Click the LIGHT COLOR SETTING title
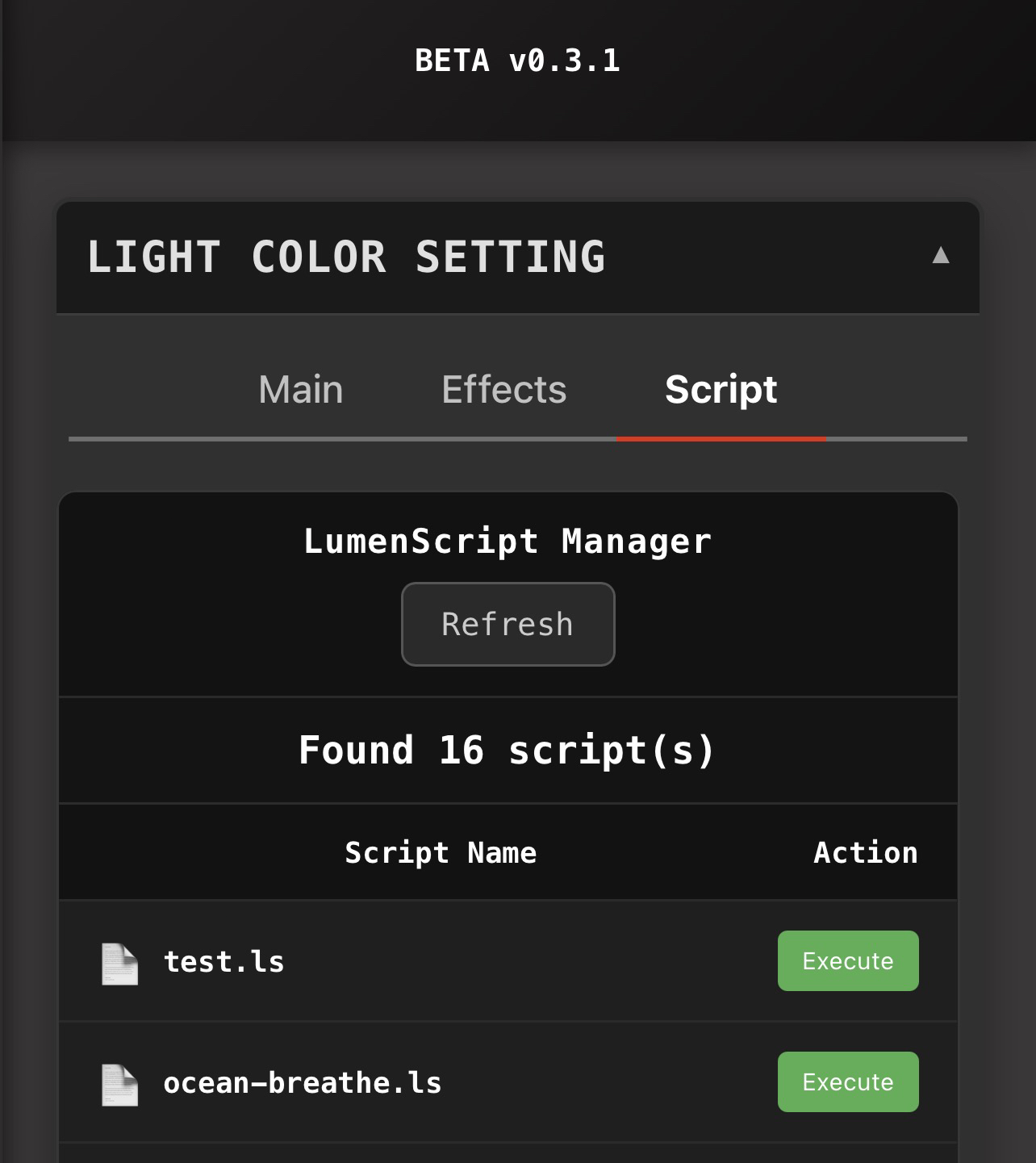 (347, 257)
